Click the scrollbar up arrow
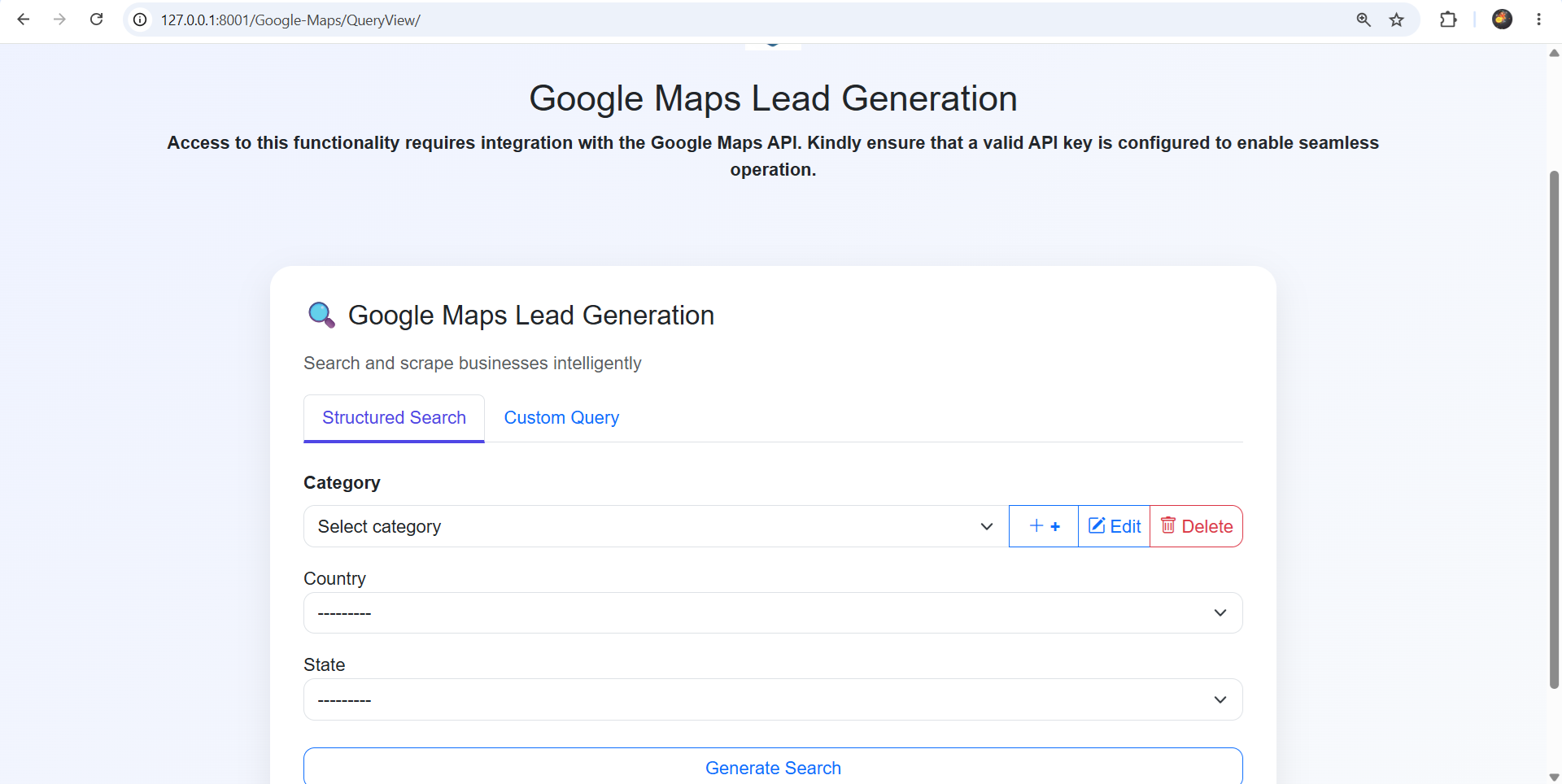 (1554, 53)
